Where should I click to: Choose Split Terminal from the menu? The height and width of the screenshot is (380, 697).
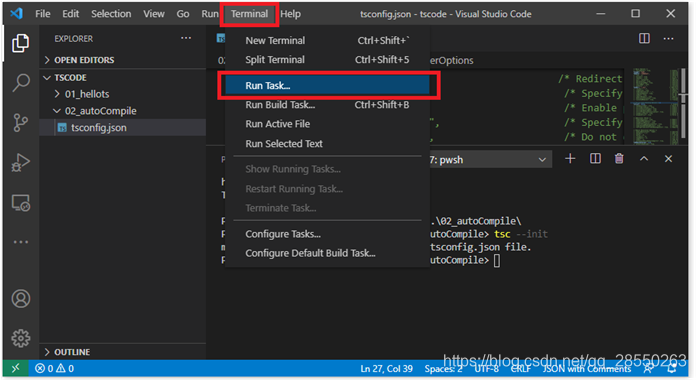[327, 60]
